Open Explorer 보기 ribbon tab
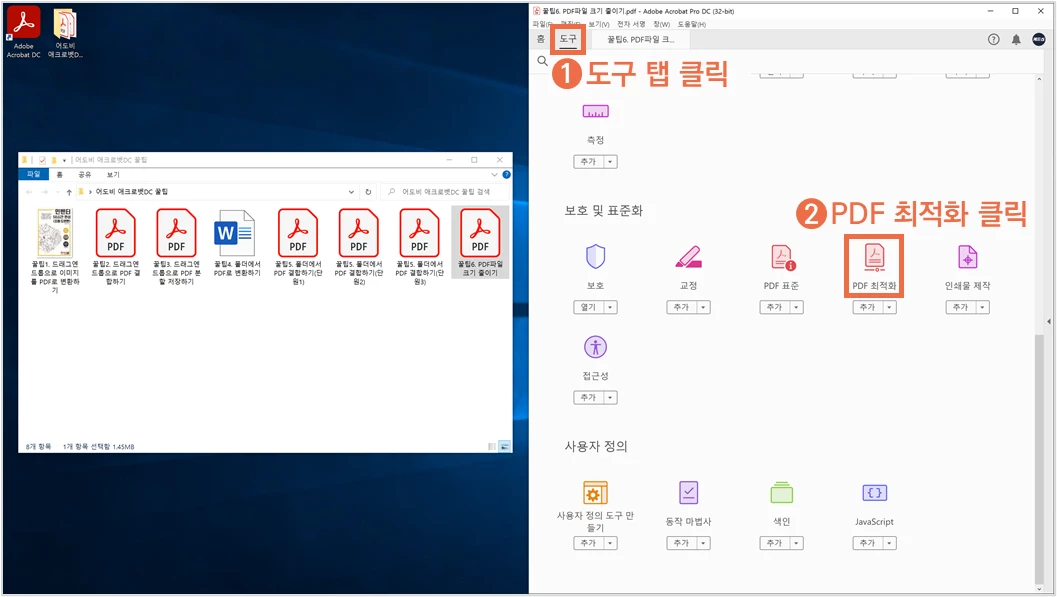This screenshot has height=597, width=1057. click(x=113, y=175)
